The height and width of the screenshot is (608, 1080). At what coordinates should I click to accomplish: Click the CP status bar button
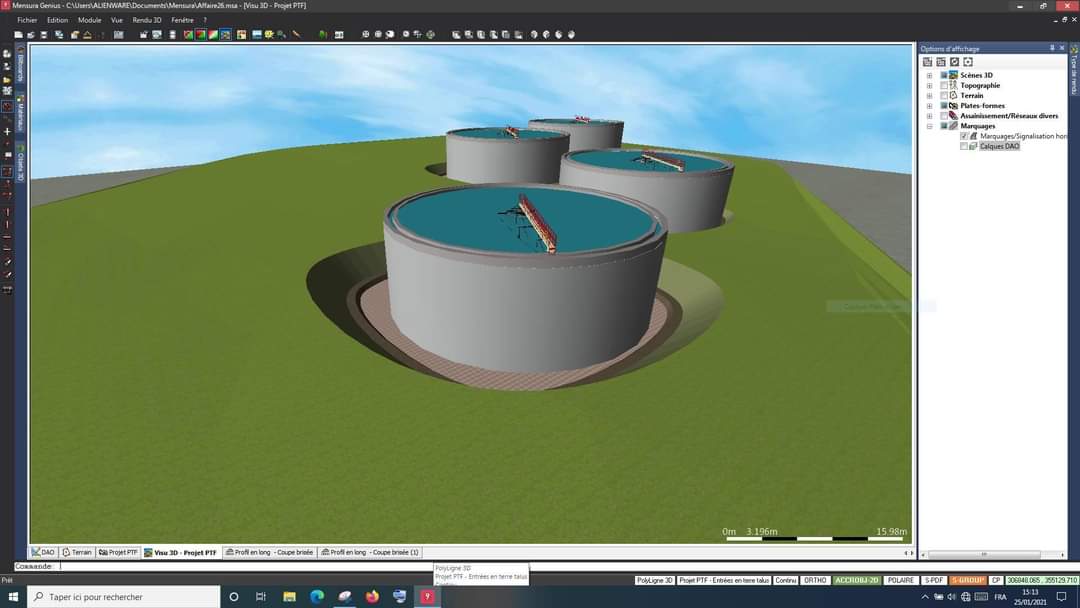point(996,580)
